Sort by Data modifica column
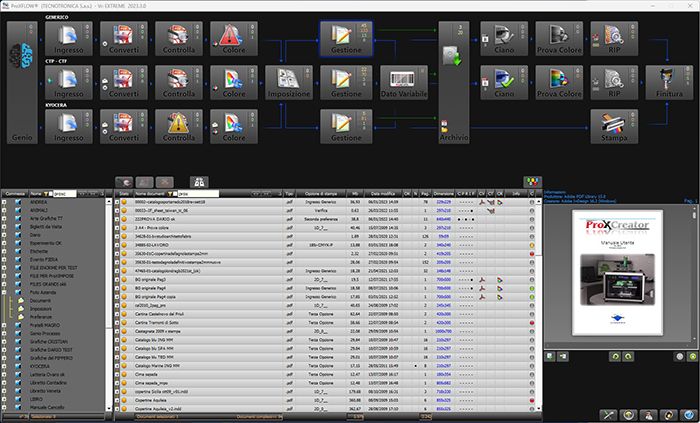 coord(383,194)
